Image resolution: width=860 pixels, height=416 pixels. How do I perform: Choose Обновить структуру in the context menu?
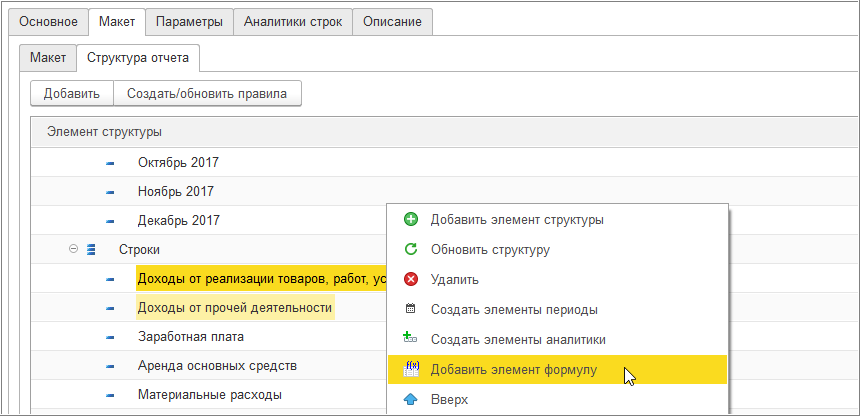(489, 250)
